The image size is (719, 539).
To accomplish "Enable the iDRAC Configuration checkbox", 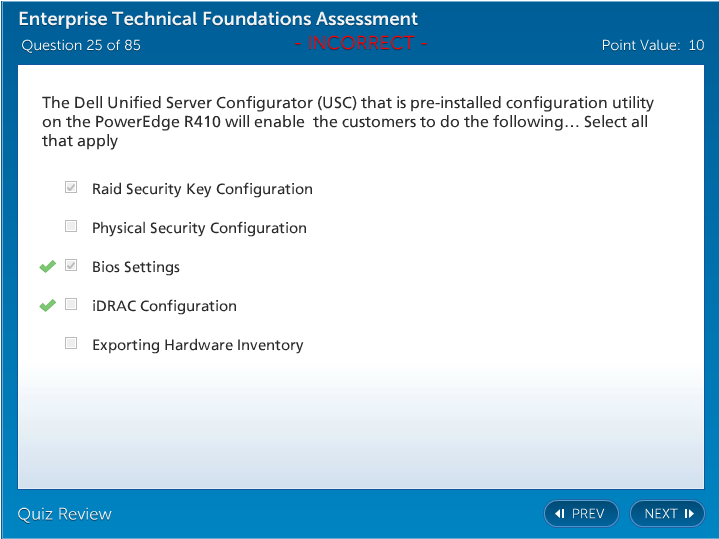I will click(x=71, y=305).
